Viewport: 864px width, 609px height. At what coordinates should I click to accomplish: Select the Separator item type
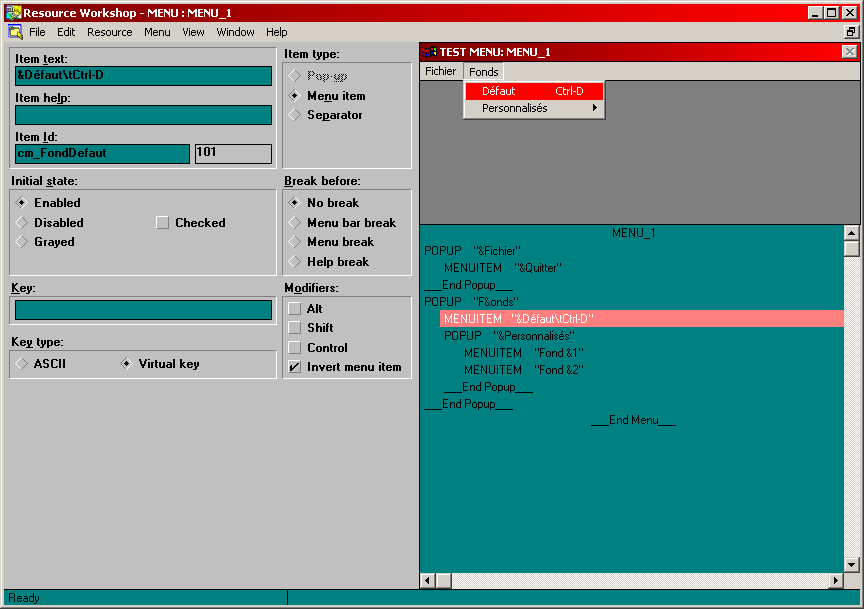coord(294,115)
